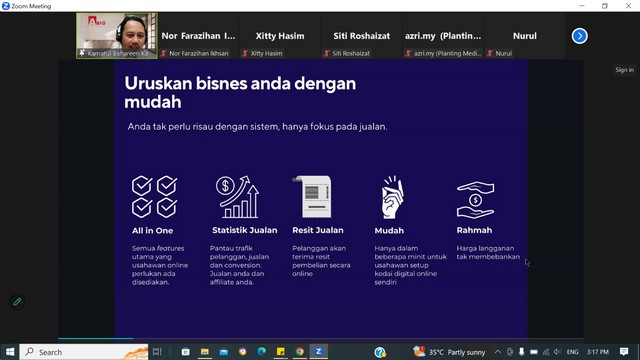This screenshot has height=360, width=640.
Task: Select Xitty Hasim's participant tile
Action: point(280,36)
